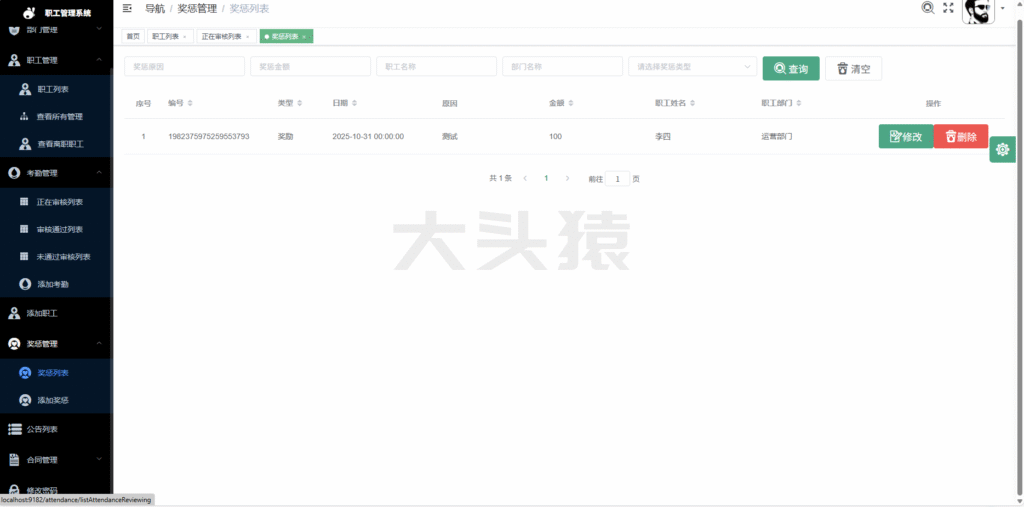Sort the table by the 职工姓名 column arrows
Viewport: 1024px width, 507px height.
[692, 103]
